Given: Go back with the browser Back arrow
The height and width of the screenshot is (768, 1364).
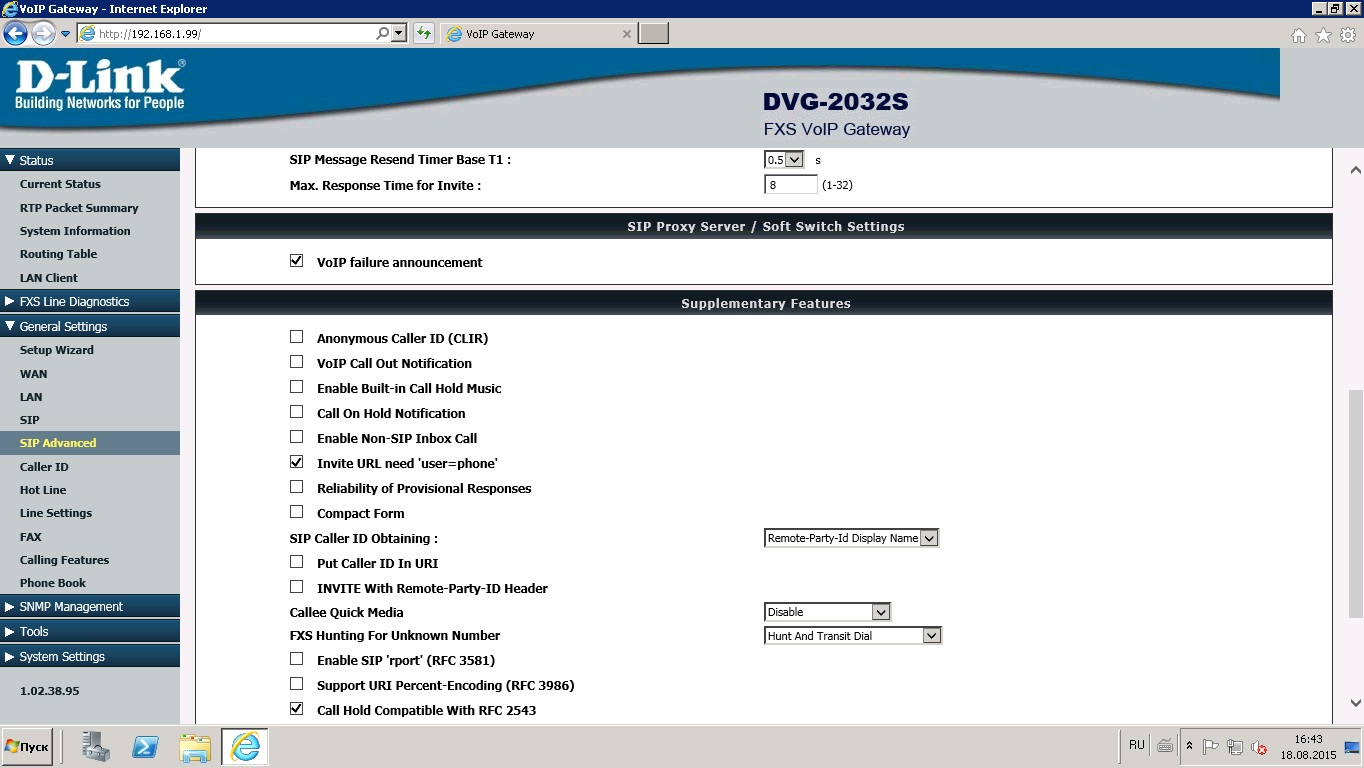Looking at the screenshot, I should (x=15, y=33).
